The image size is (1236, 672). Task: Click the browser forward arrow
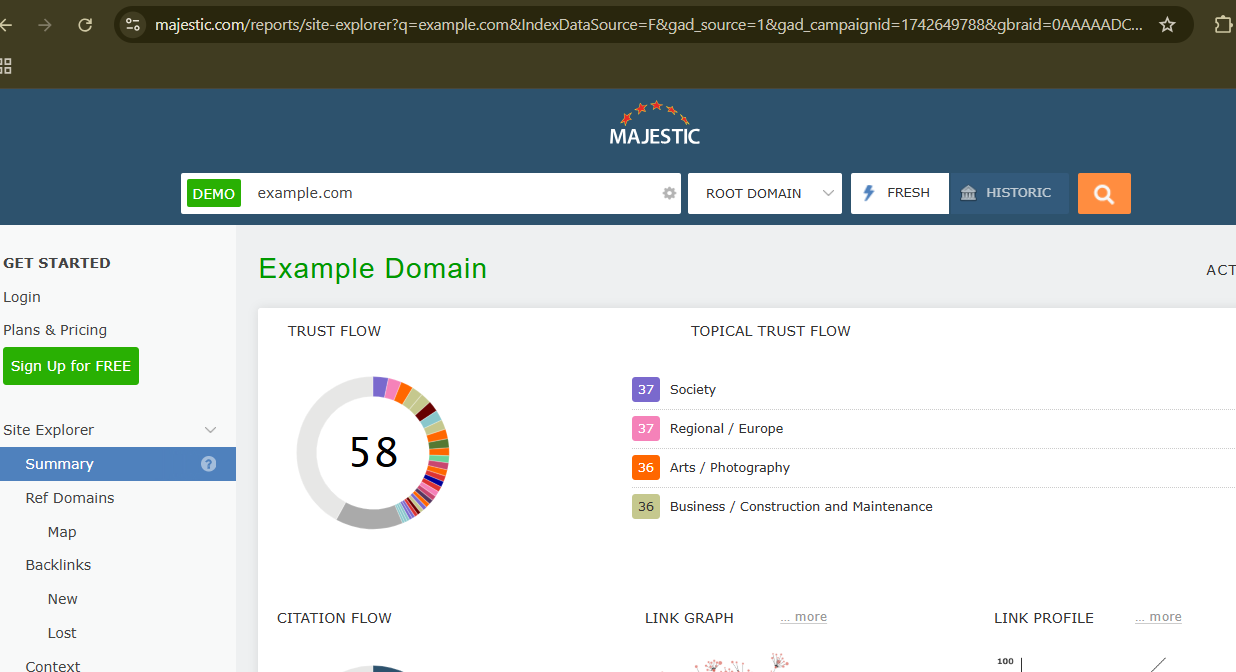[x=44, y=25]
